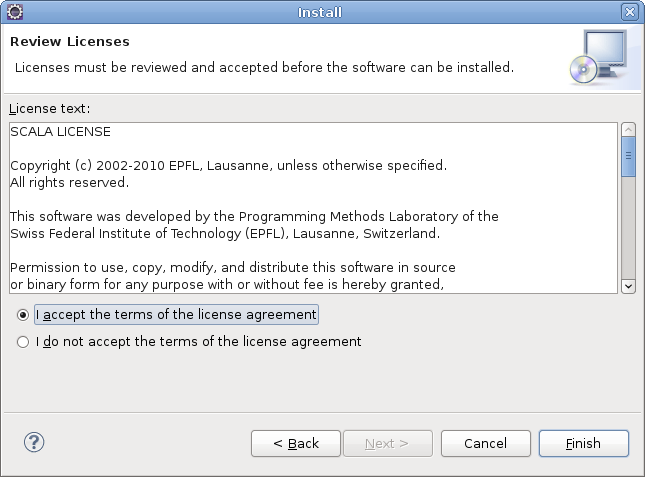Click the 'License text:' label

[x=49, y=109]
